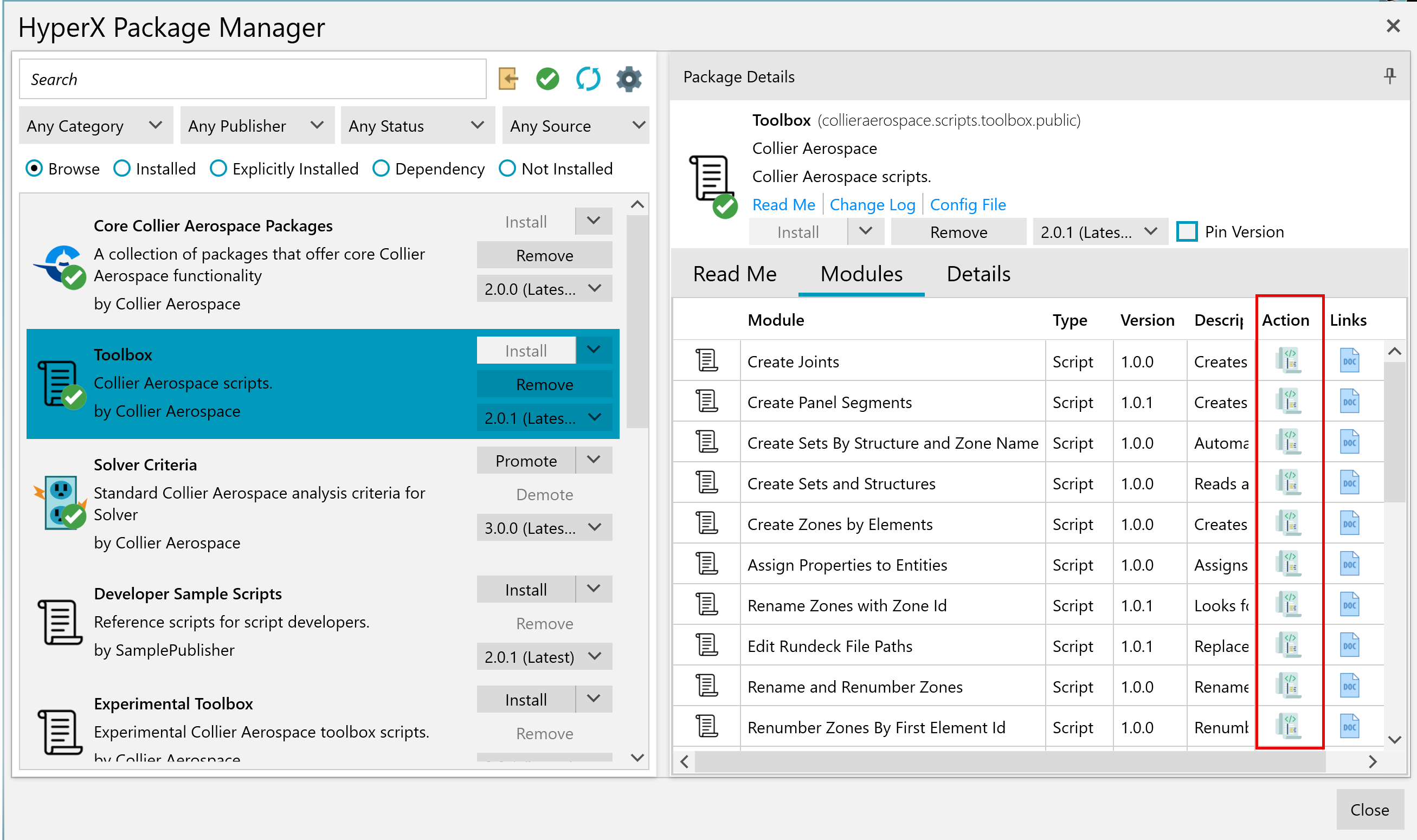The image size is (1417, 840).
Task: Sort by the Type column header
Action: pos(1070,320)
